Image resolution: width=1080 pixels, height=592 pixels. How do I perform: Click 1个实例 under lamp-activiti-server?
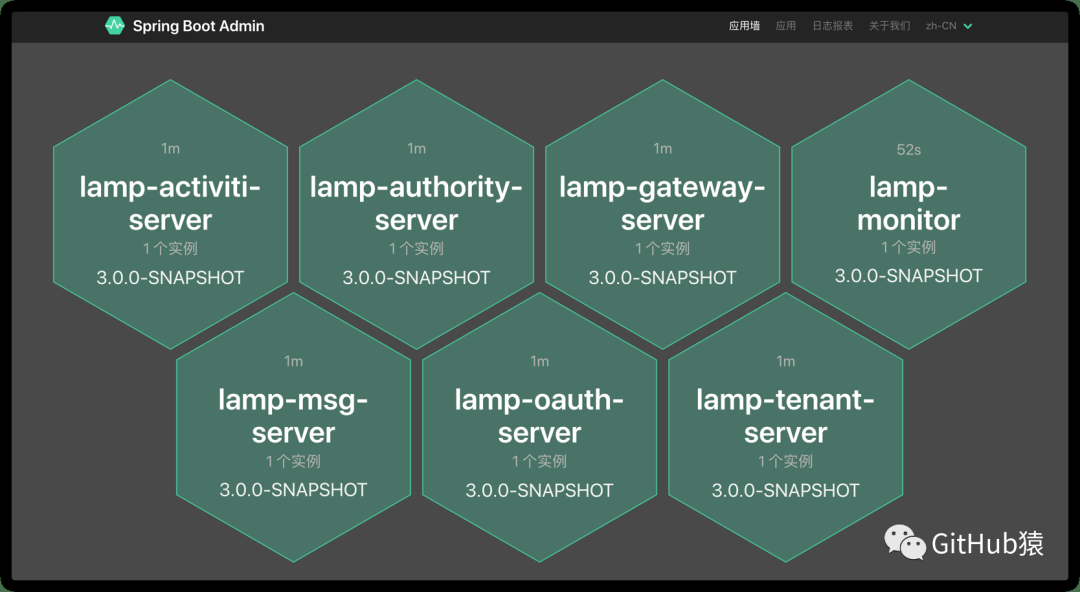coord(170,249)
